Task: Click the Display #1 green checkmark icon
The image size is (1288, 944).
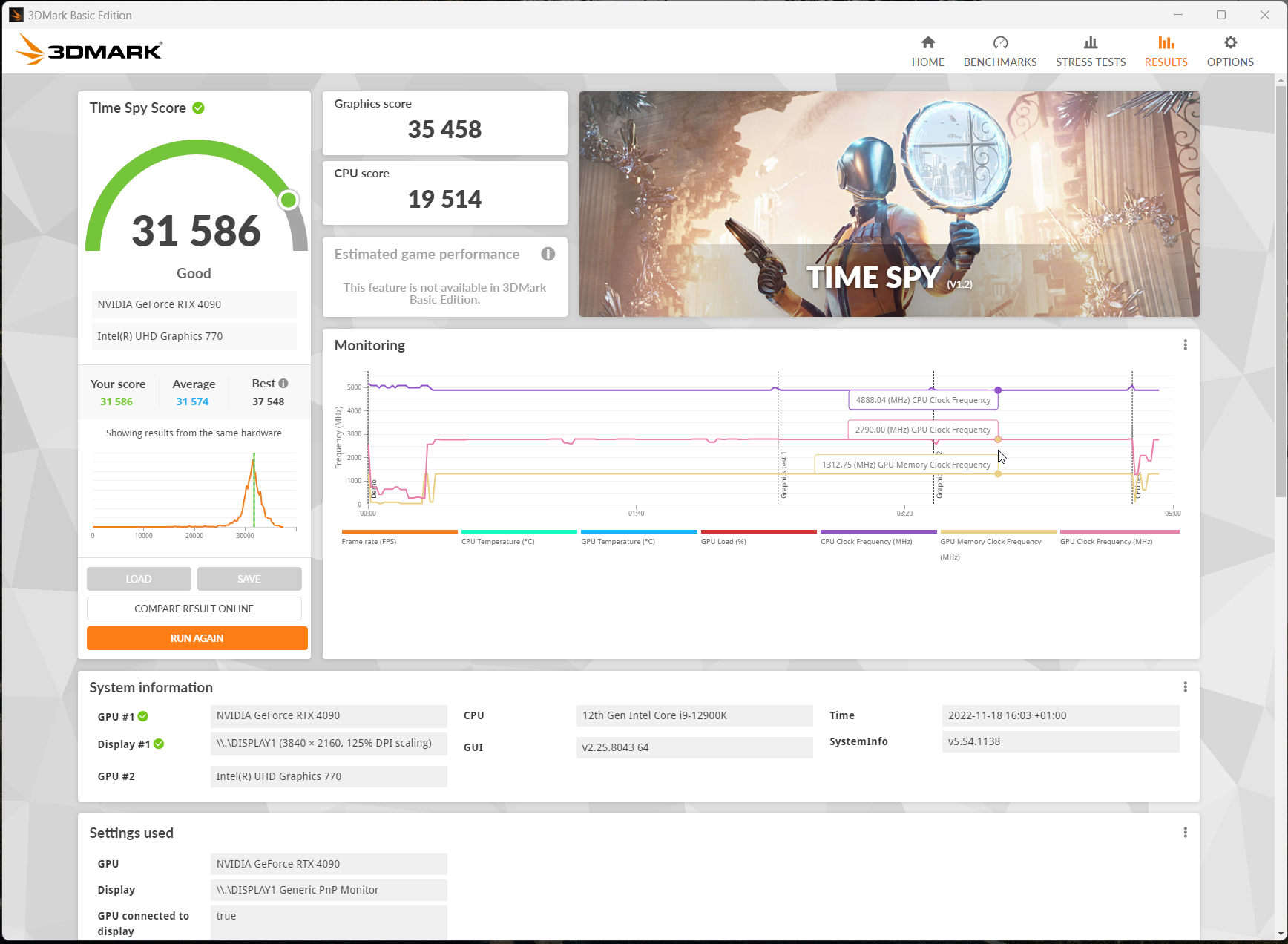Action: click(x=159, y=744)
